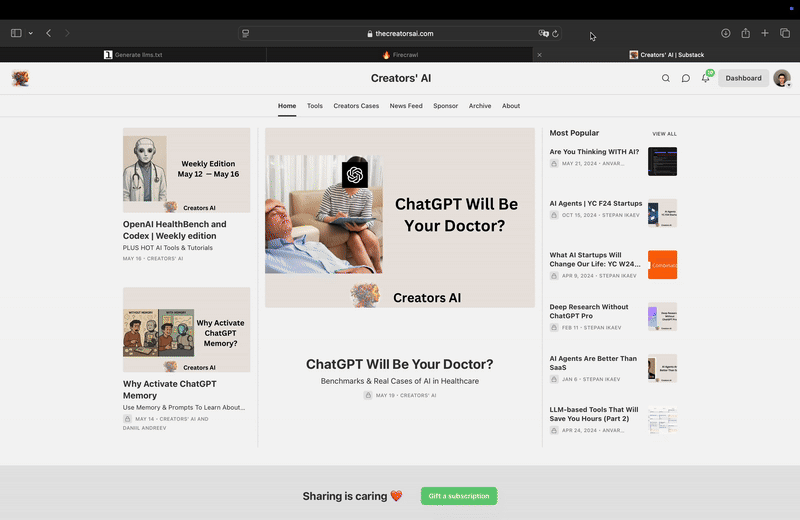This screenshot has height=520, width=800.
Task: Click orange thumbnail for YC W24 post
Action: point(662,264)
